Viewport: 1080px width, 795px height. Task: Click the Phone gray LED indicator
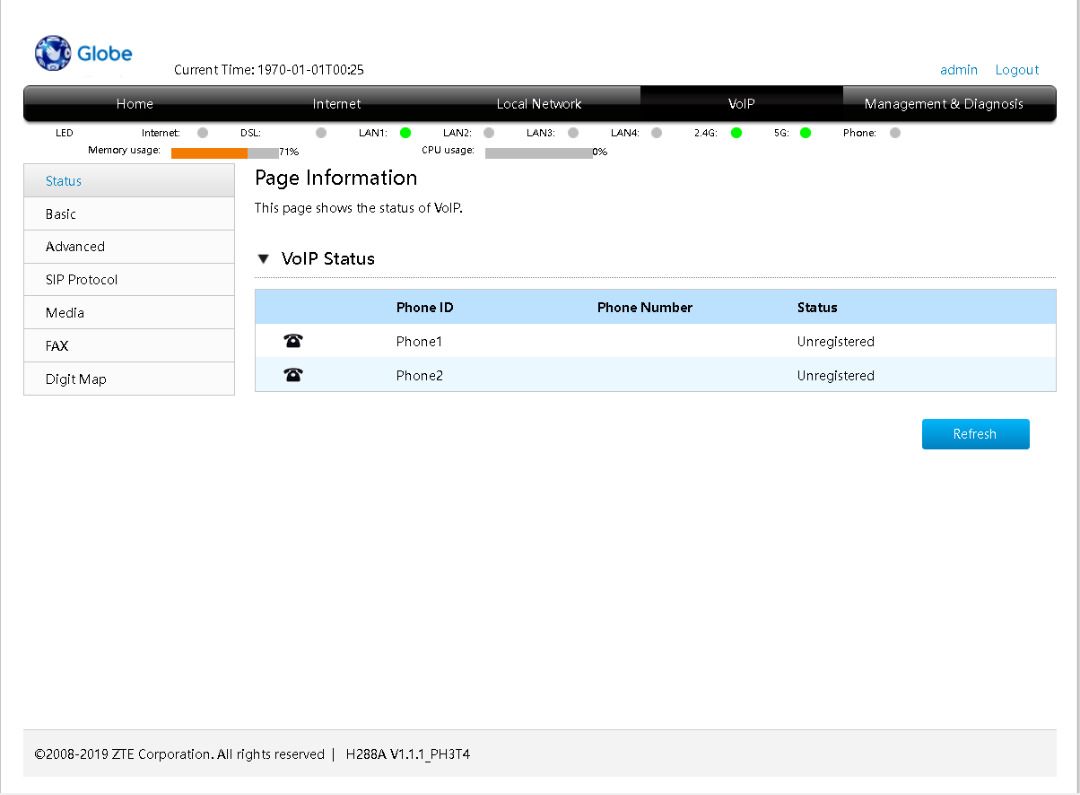click(895, 133)
